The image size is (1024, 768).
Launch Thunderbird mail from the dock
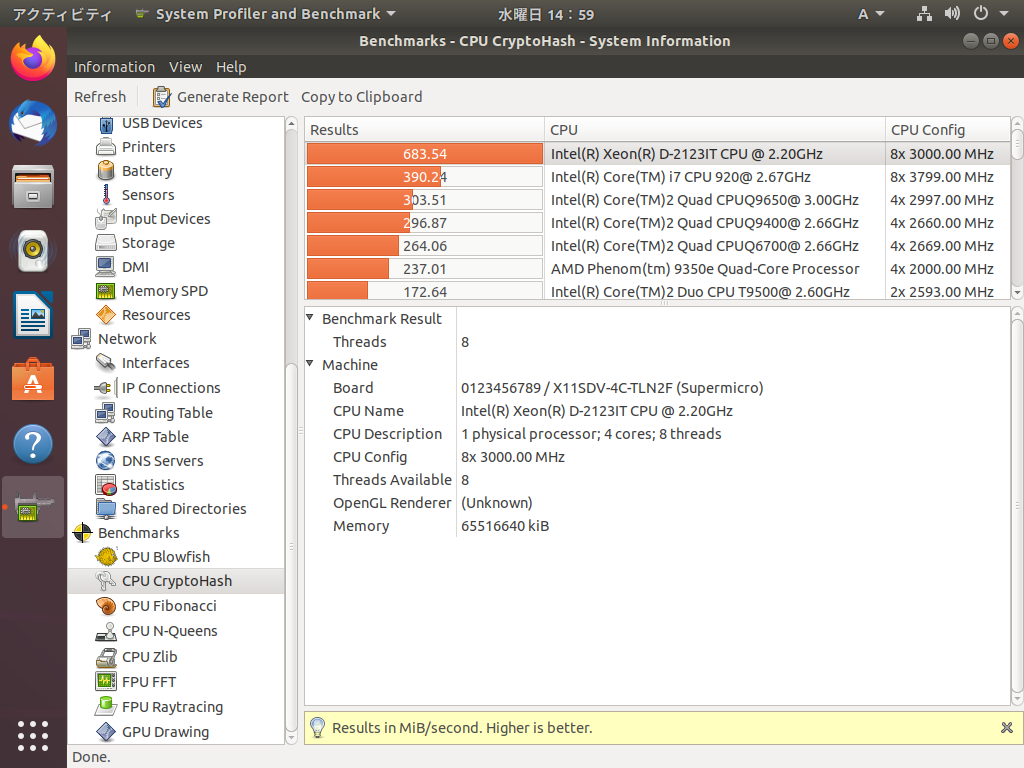33,122
